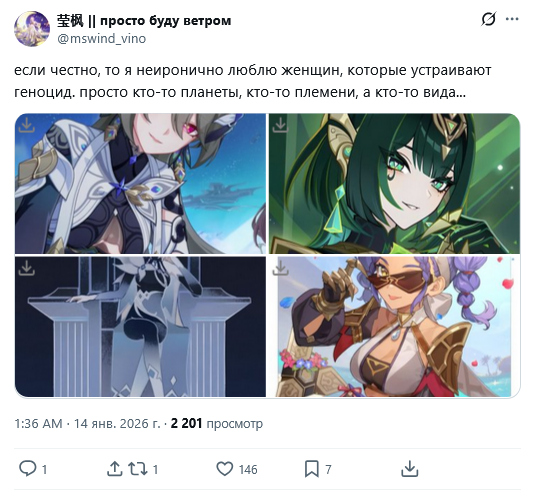The width and height of the screenshot is (535, 490).
Task: Download the sunglasses character image via its overlay icon
Action: coord(280,268)
